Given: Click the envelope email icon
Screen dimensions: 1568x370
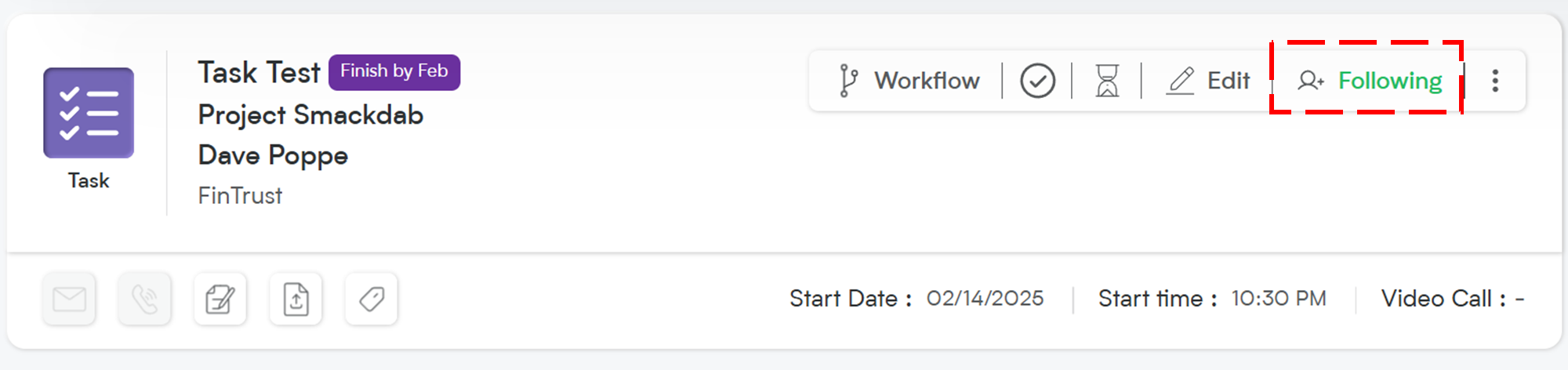Looking at the screenshot, I should pyautogui.click(x=69, y=299).
